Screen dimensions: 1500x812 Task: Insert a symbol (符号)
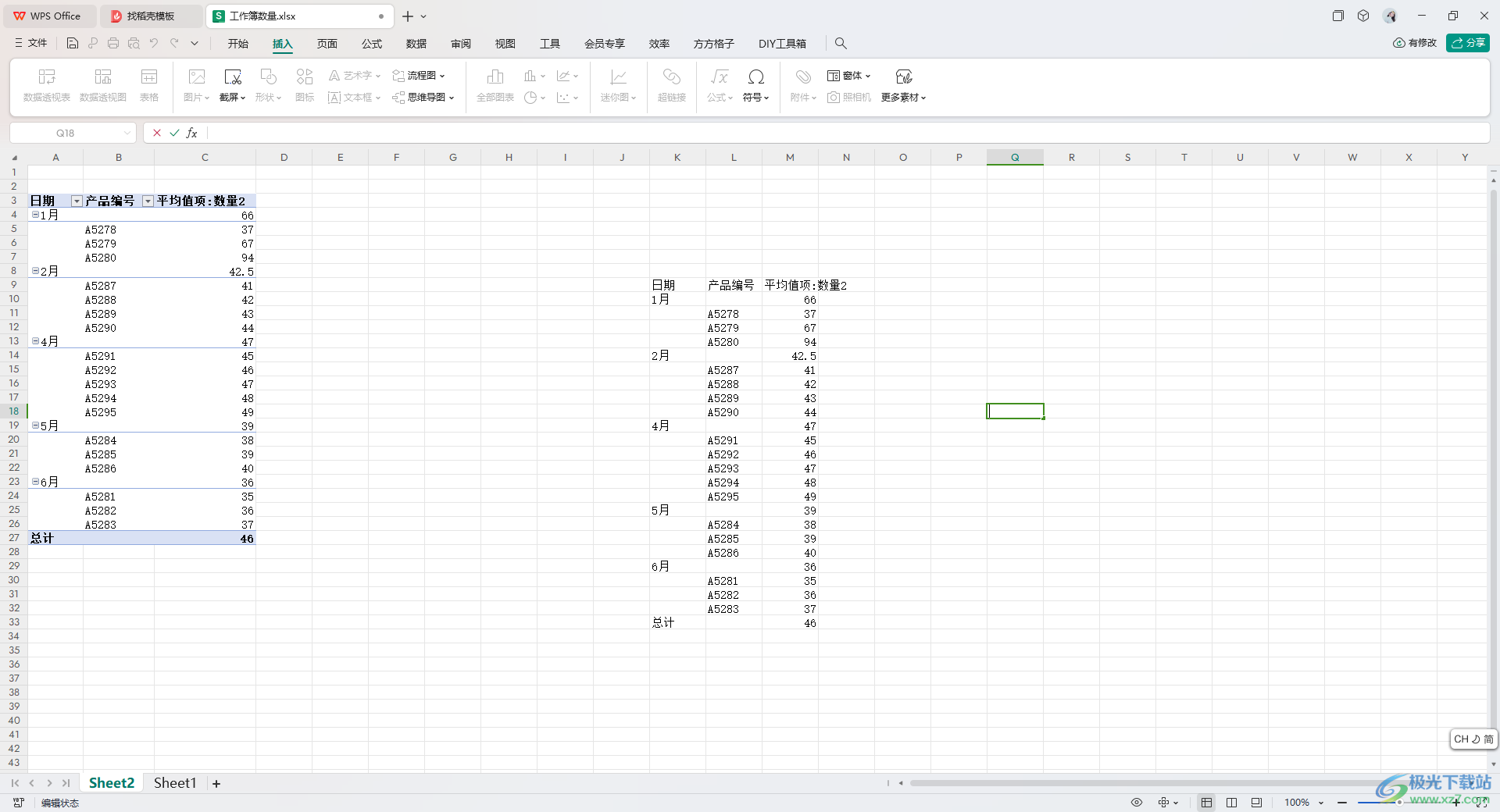pos(756,85)
